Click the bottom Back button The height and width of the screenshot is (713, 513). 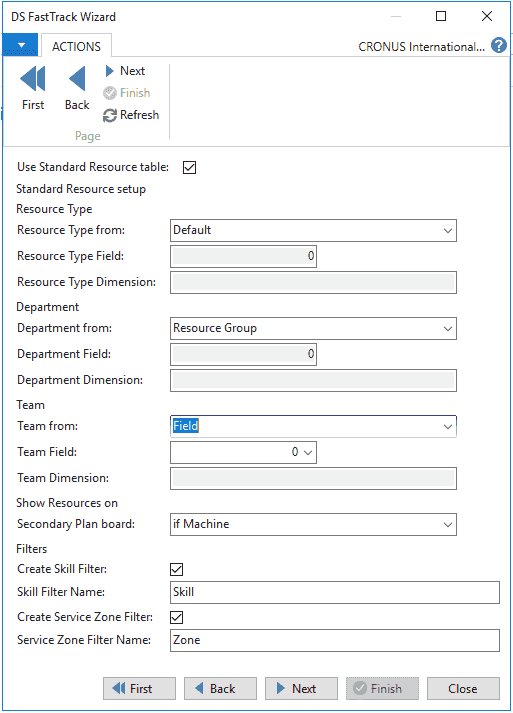pos(220,688)
